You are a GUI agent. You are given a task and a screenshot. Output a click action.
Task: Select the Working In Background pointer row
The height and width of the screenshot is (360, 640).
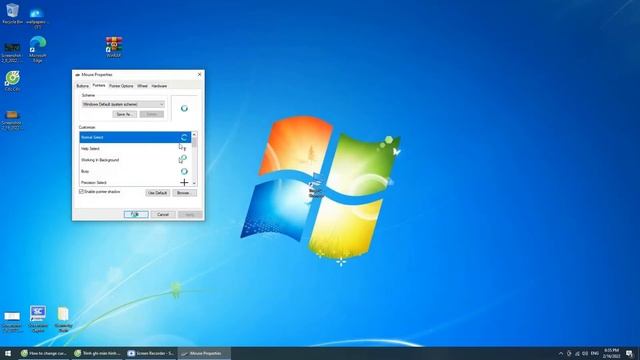pyautogui.click(x=135, y=160)
